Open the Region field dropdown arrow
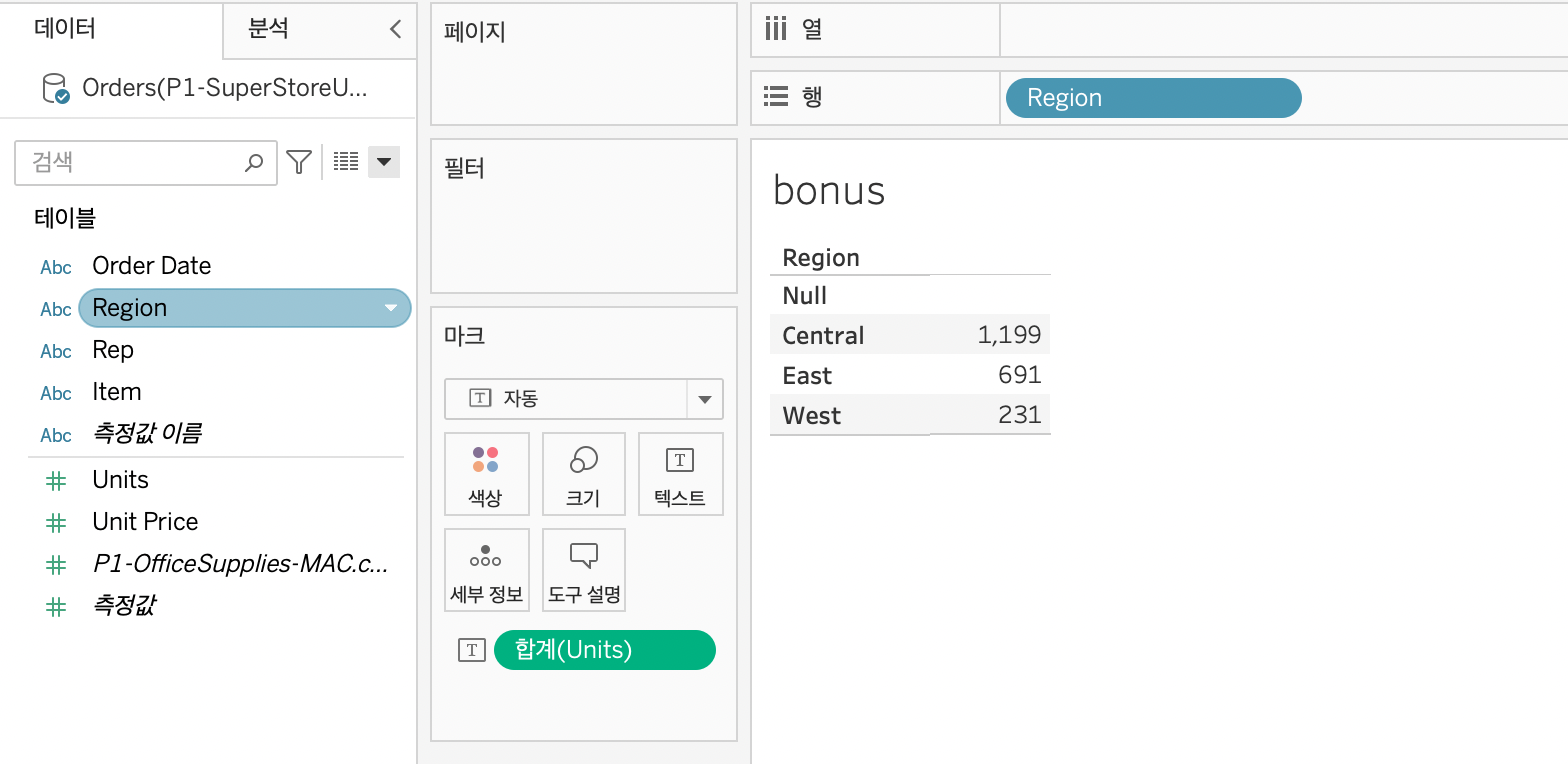 pos(391,309)
